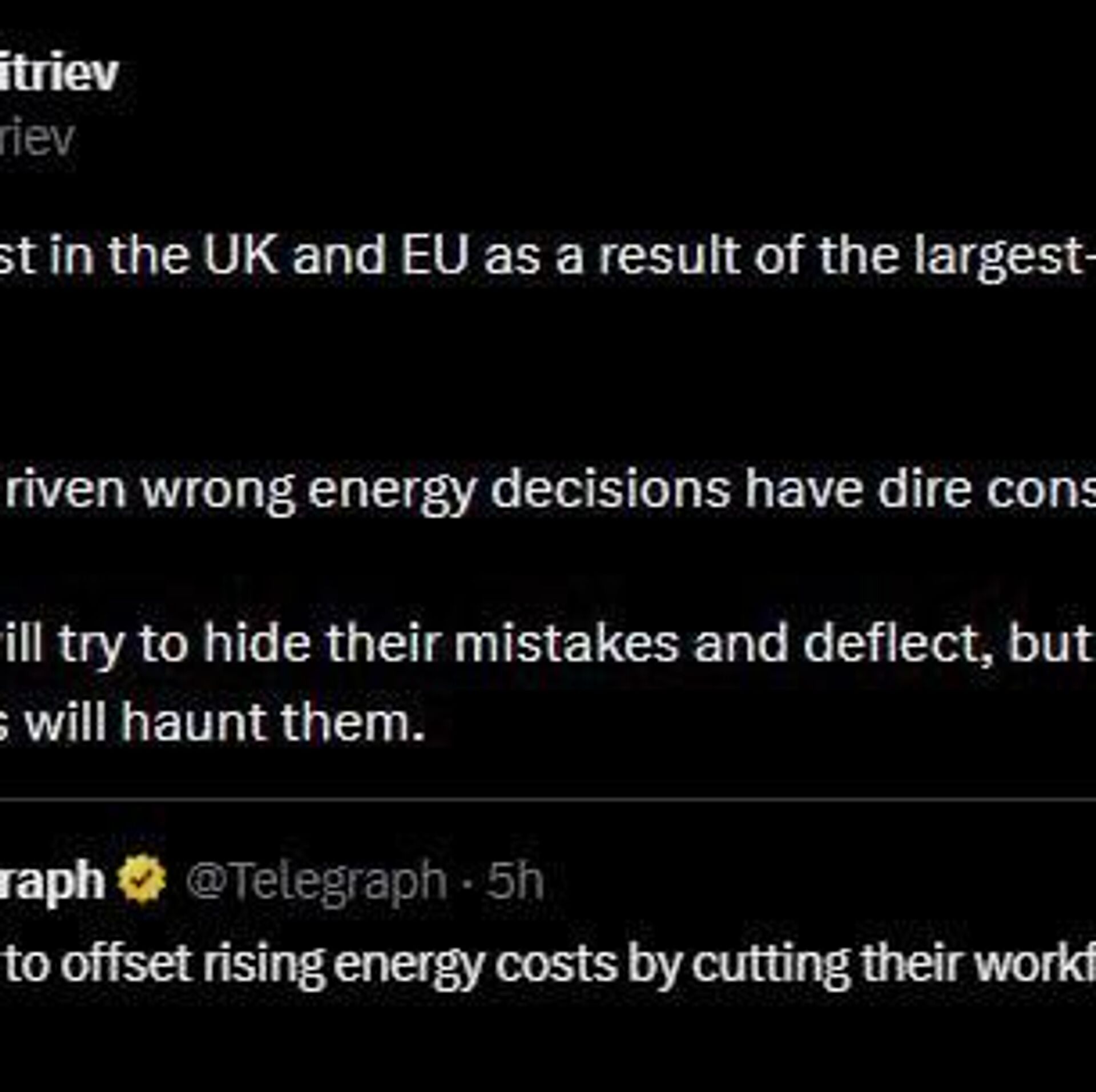1096x1092 pixels.
Task: Click the gold verified badge beside Telegraph
Action: pos(142,880)
